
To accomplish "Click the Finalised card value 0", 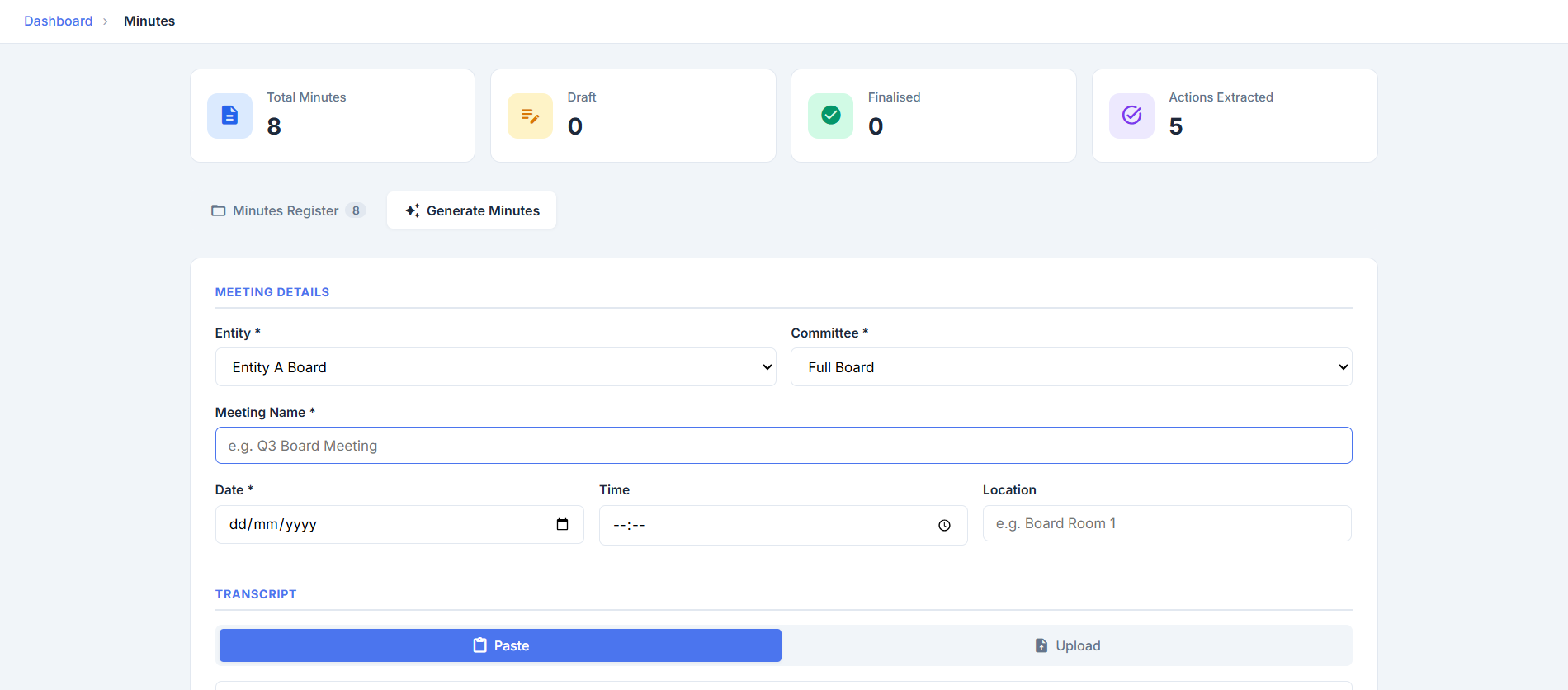I will point(876,126).
